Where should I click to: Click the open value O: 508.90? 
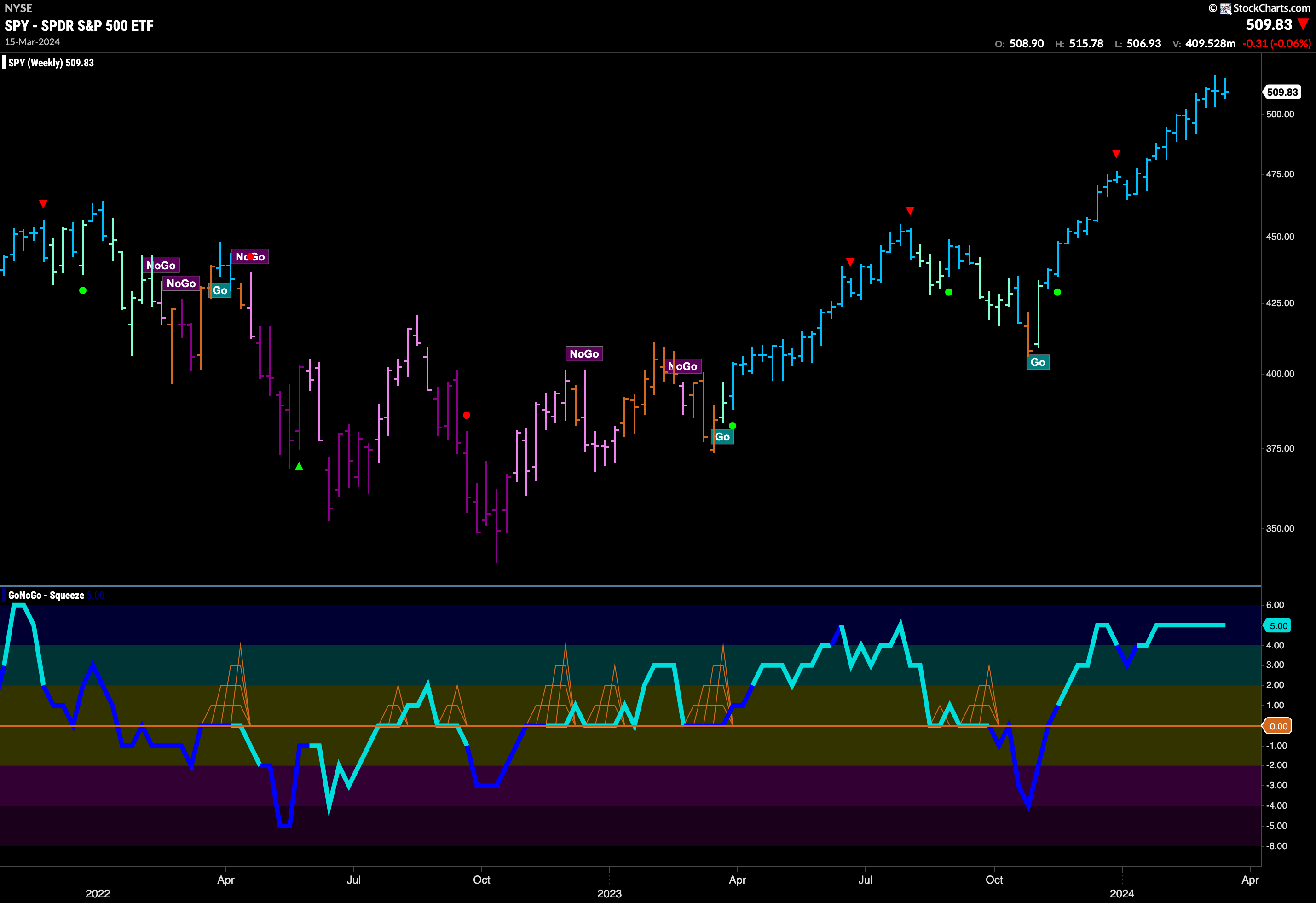(1019, 44)
